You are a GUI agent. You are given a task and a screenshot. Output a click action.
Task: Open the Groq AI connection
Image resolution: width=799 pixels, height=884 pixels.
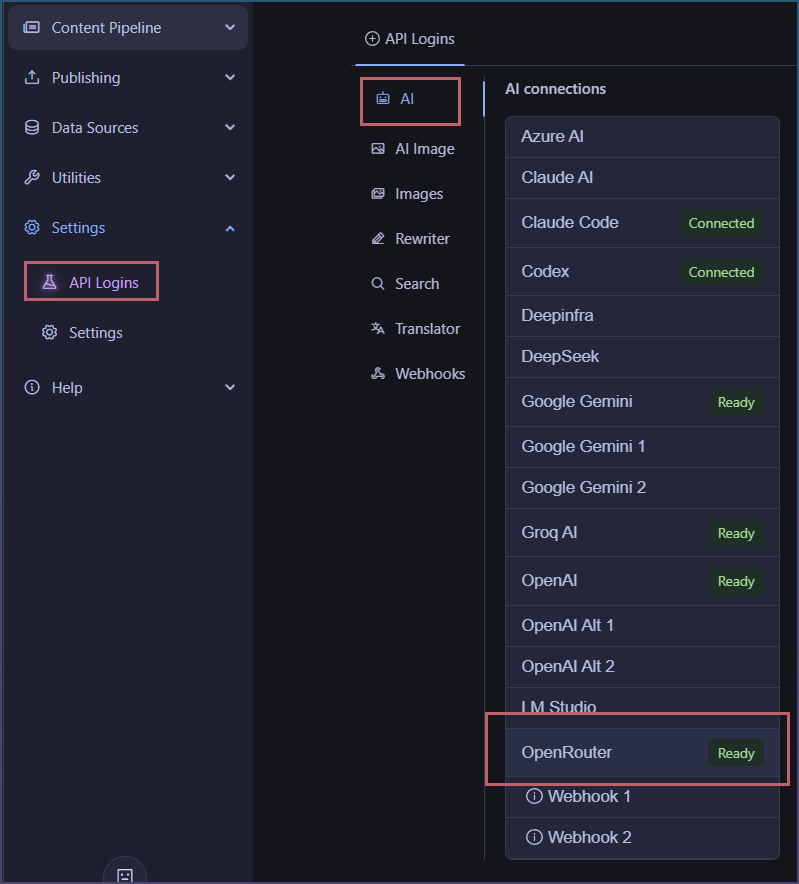(x=642, y=533)
